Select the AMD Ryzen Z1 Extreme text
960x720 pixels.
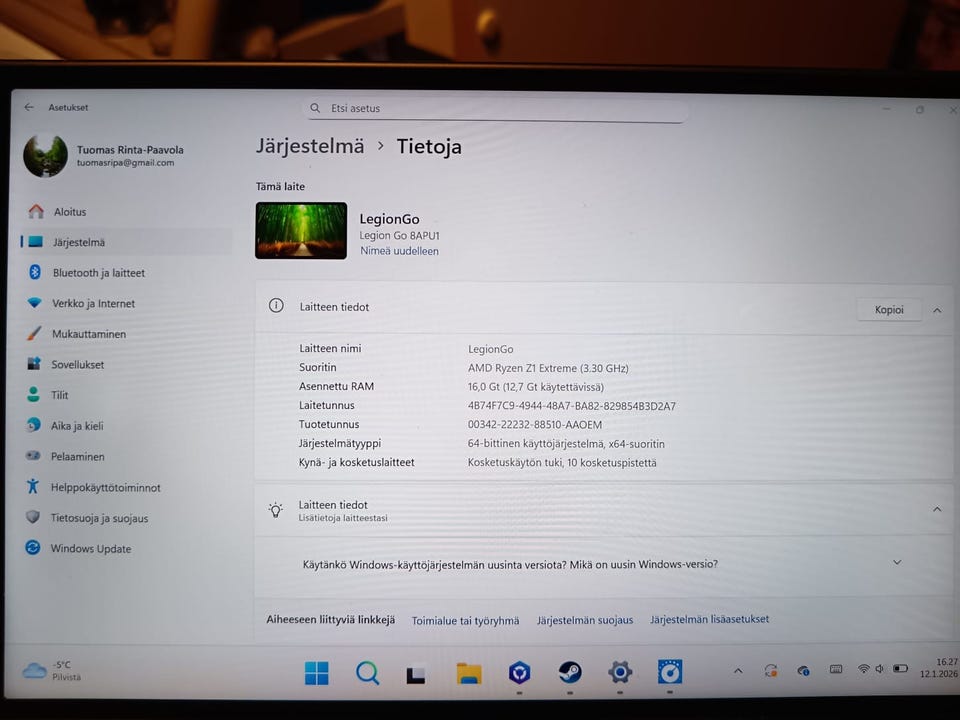click(x=548, y=368)
